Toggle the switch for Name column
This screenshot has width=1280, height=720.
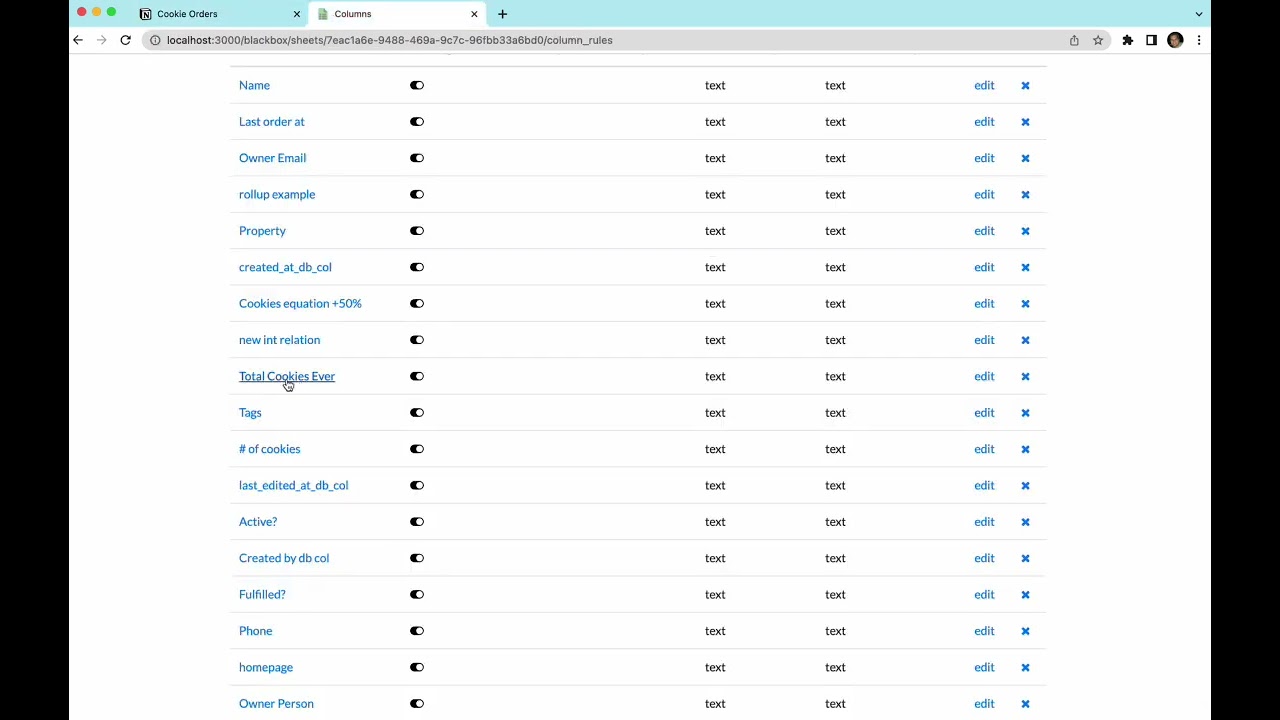(417, 85)
